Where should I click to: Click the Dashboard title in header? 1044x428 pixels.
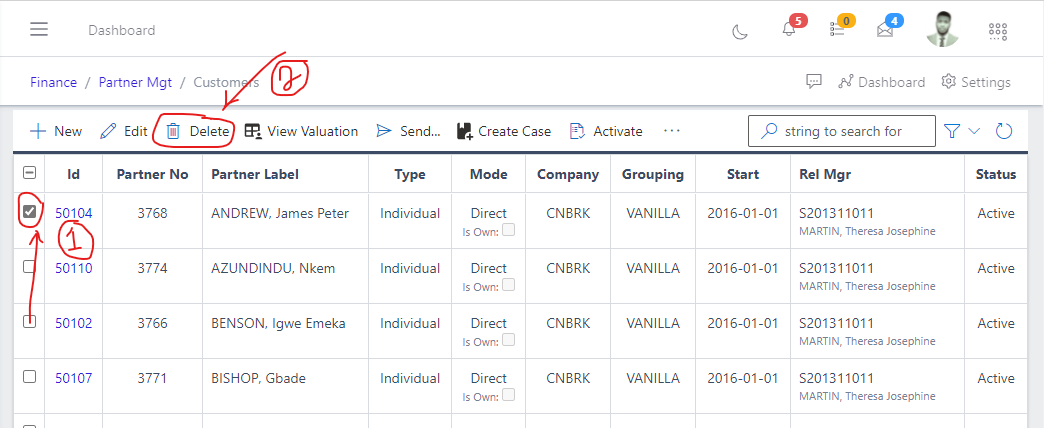coord(122,30)
